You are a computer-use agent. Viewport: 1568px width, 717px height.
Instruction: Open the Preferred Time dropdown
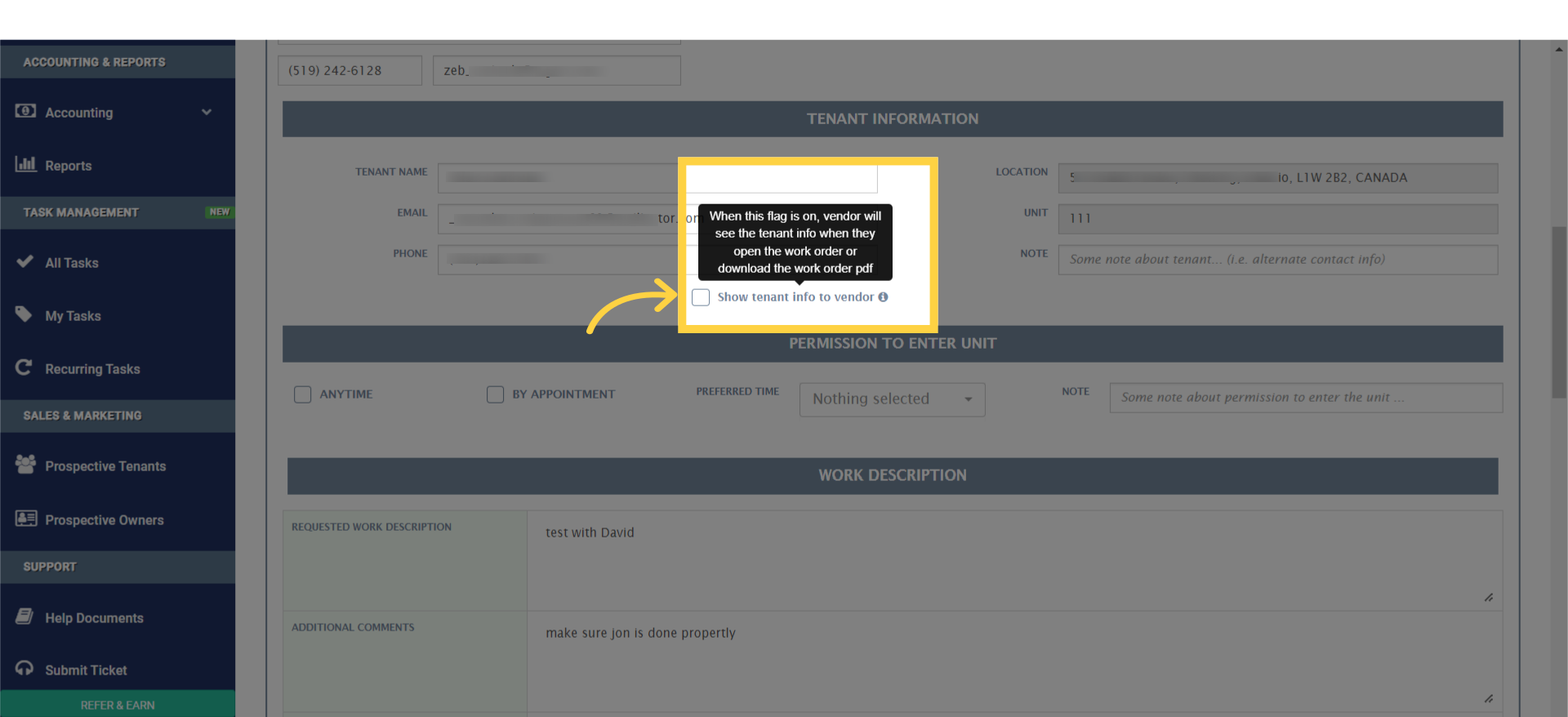[x=892, y=399]
